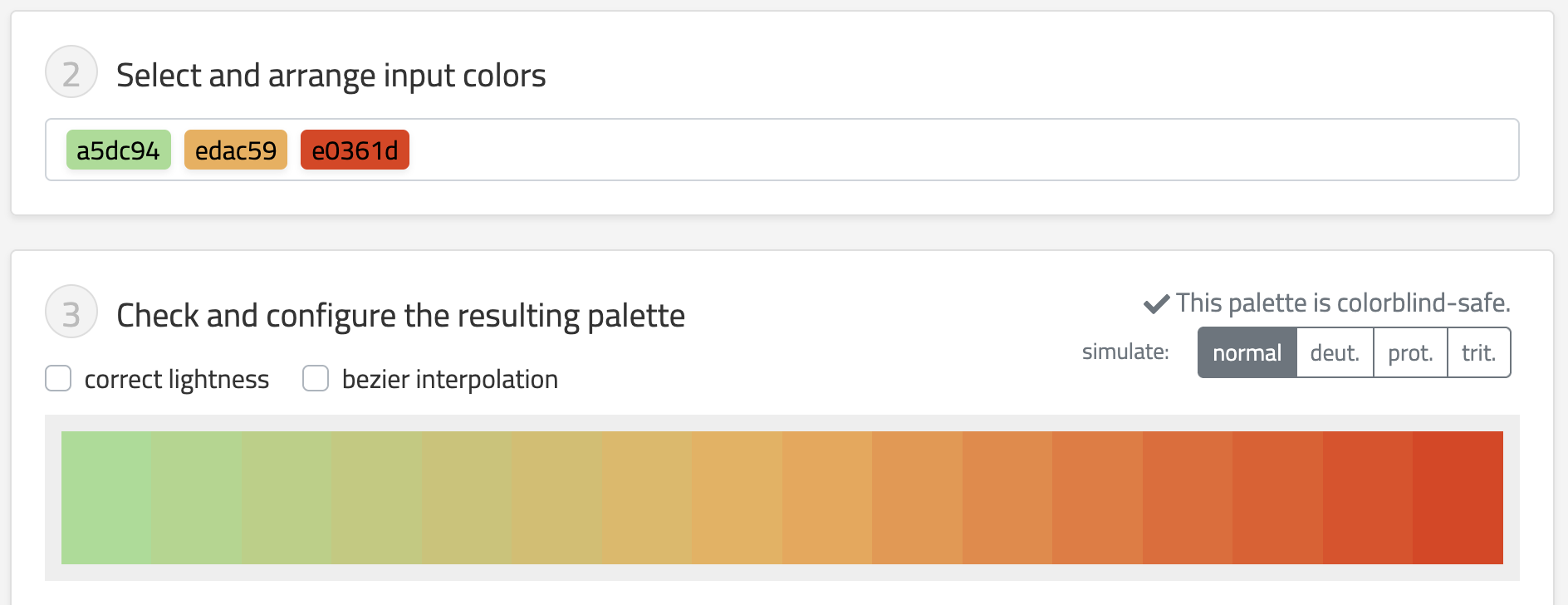The width and height of the screenshot is (1568, 605).
Task: Click the colorblind-safe checkmark icon
Action: click(1156, 304)
